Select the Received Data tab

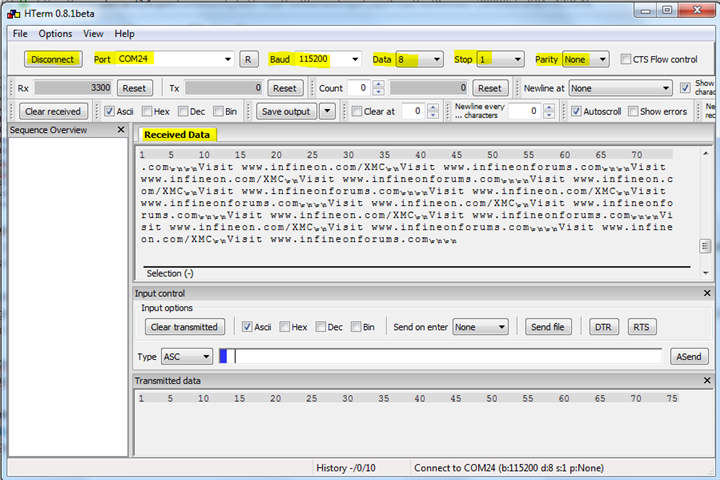point(179,135)
